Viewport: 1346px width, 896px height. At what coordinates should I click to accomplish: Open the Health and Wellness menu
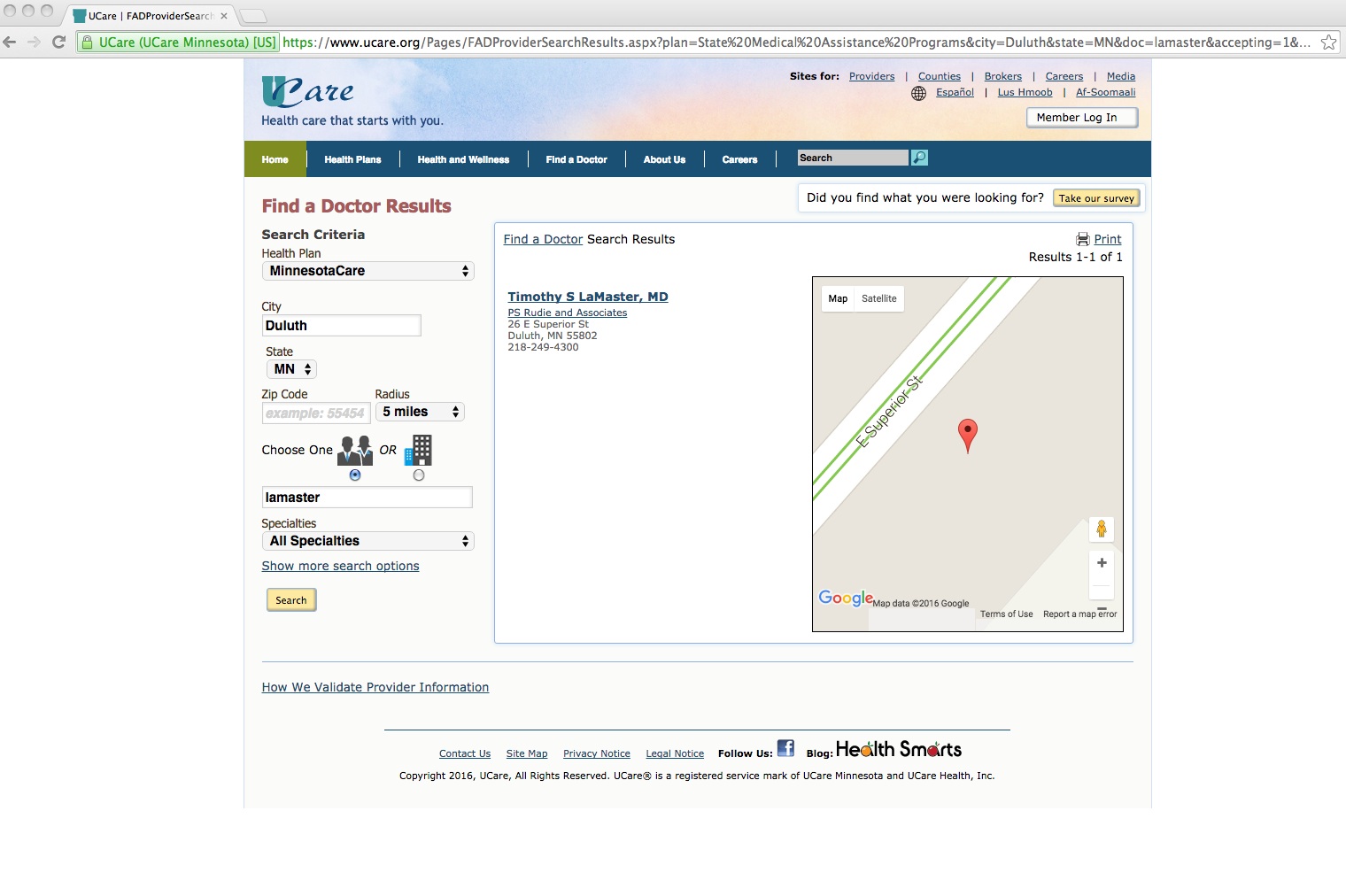463,159
